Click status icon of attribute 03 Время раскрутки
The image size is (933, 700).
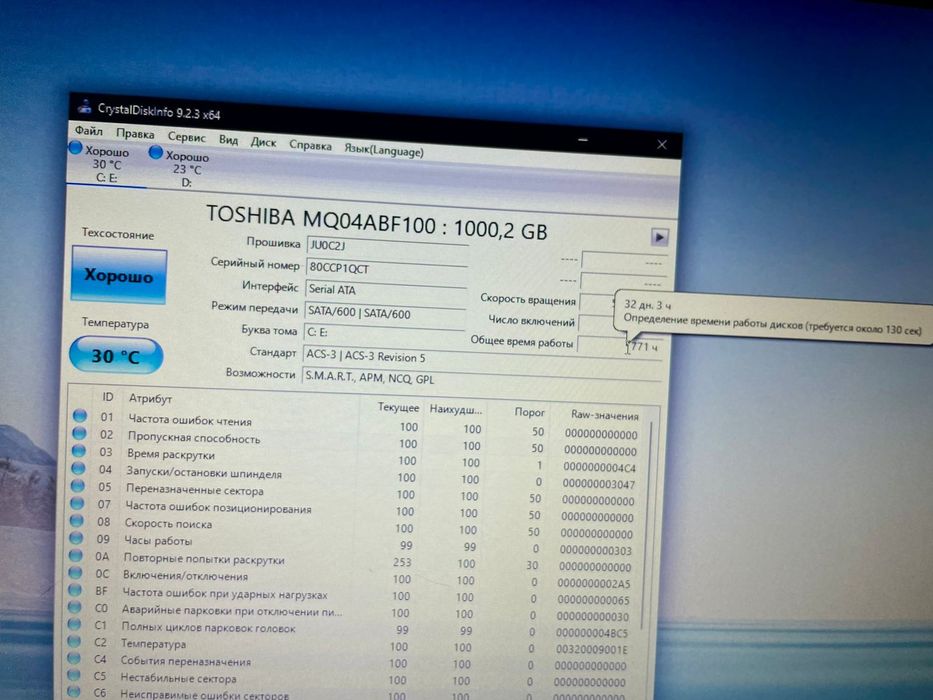click(x=79, y=451)
